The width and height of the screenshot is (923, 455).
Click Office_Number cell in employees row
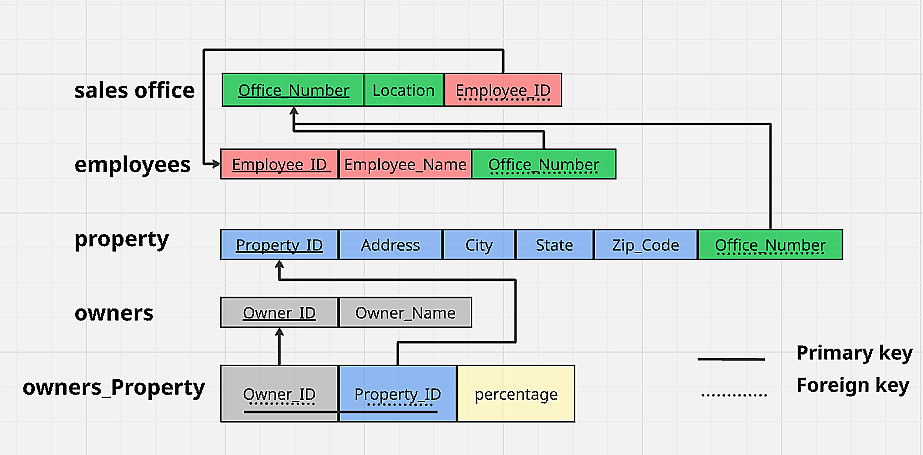[x=543, y=164]
